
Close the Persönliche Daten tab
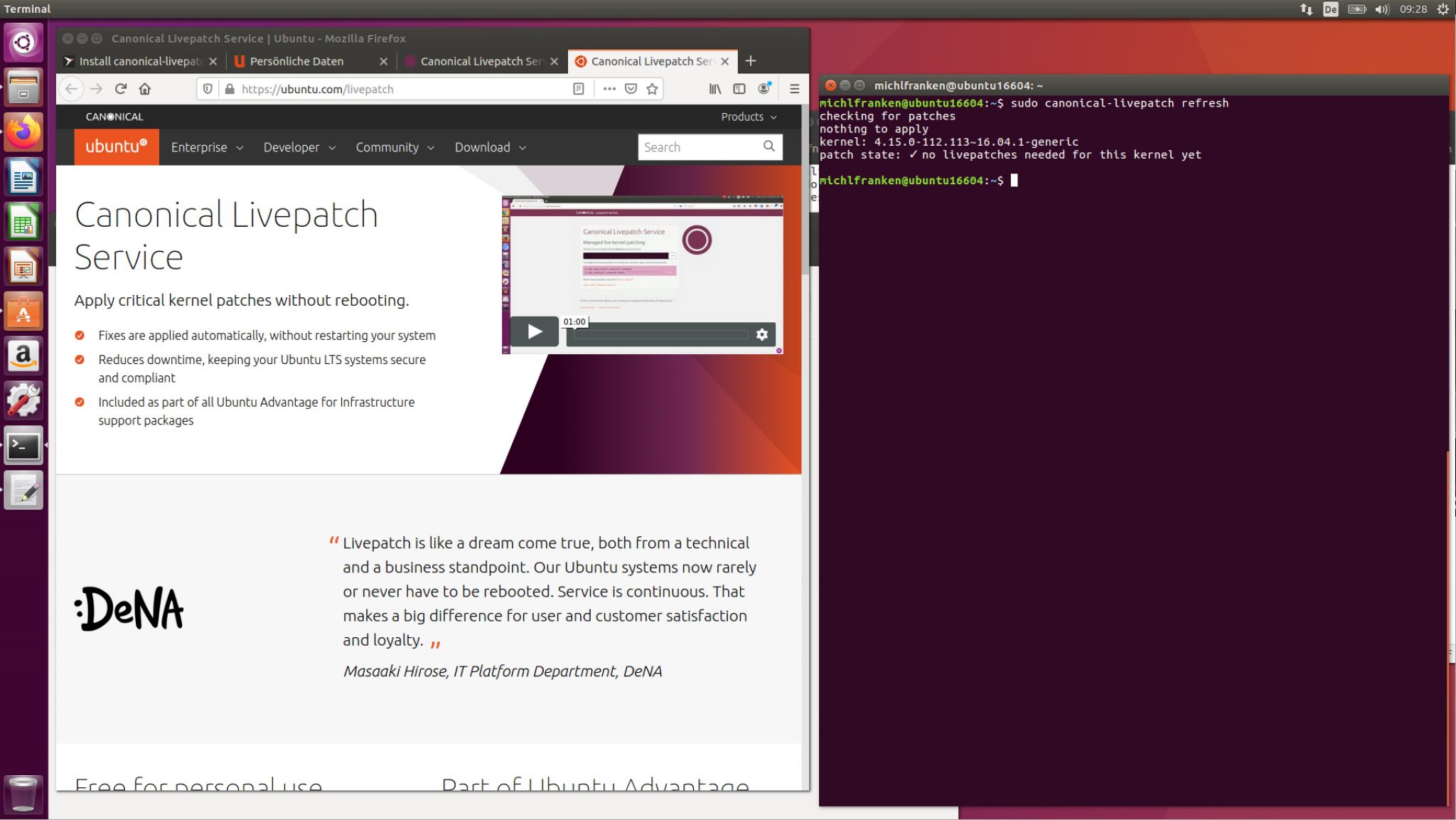[383, 61]
